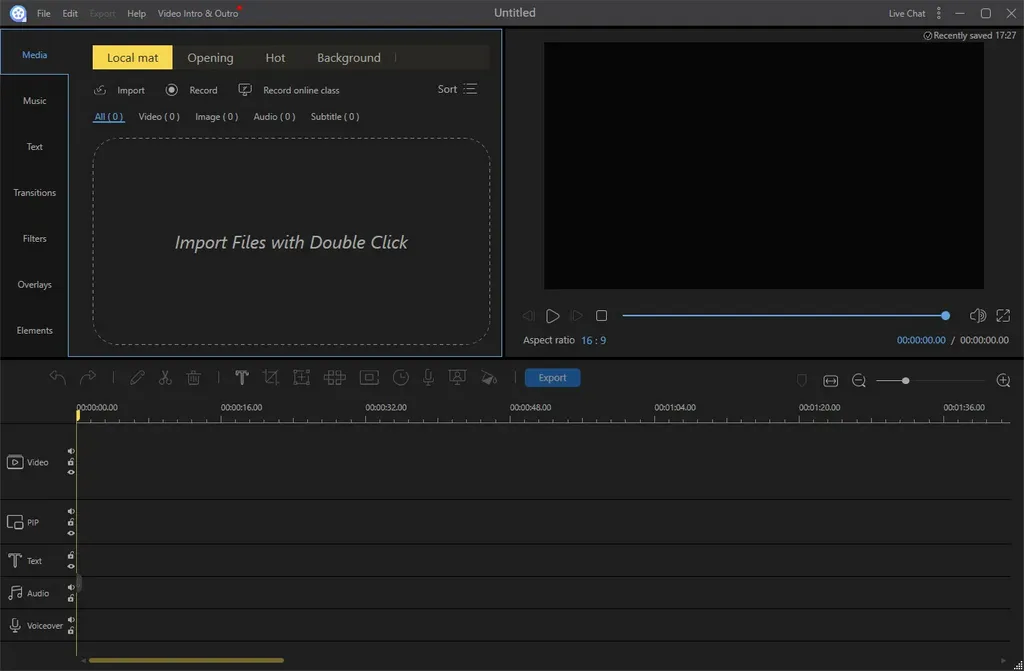This screenshot has height=671, width=1024.
Task: Select the Local mat tab
Action: click(133, 57)
